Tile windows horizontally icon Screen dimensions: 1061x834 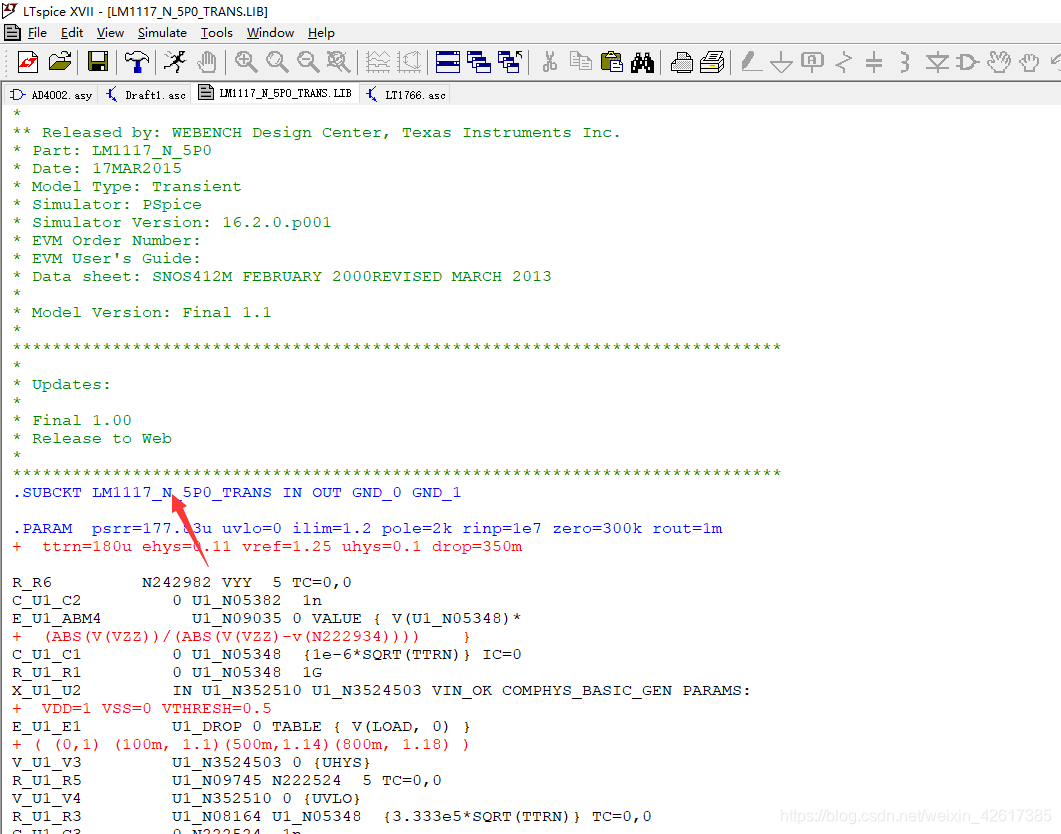pyautogui.click(x=448, y=62)
